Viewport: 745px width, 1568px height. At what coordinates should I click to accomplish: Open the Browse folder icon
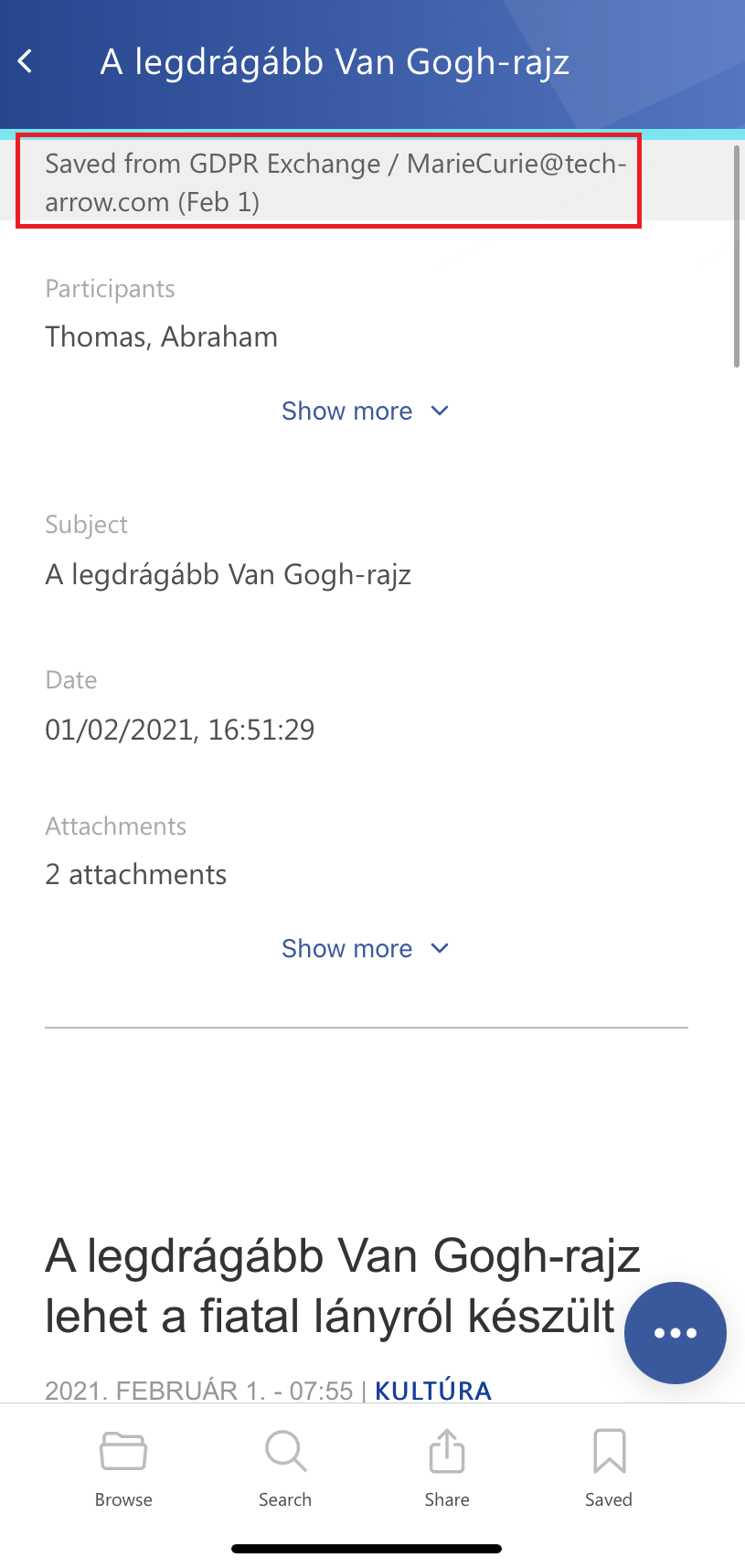point(123,1451)
